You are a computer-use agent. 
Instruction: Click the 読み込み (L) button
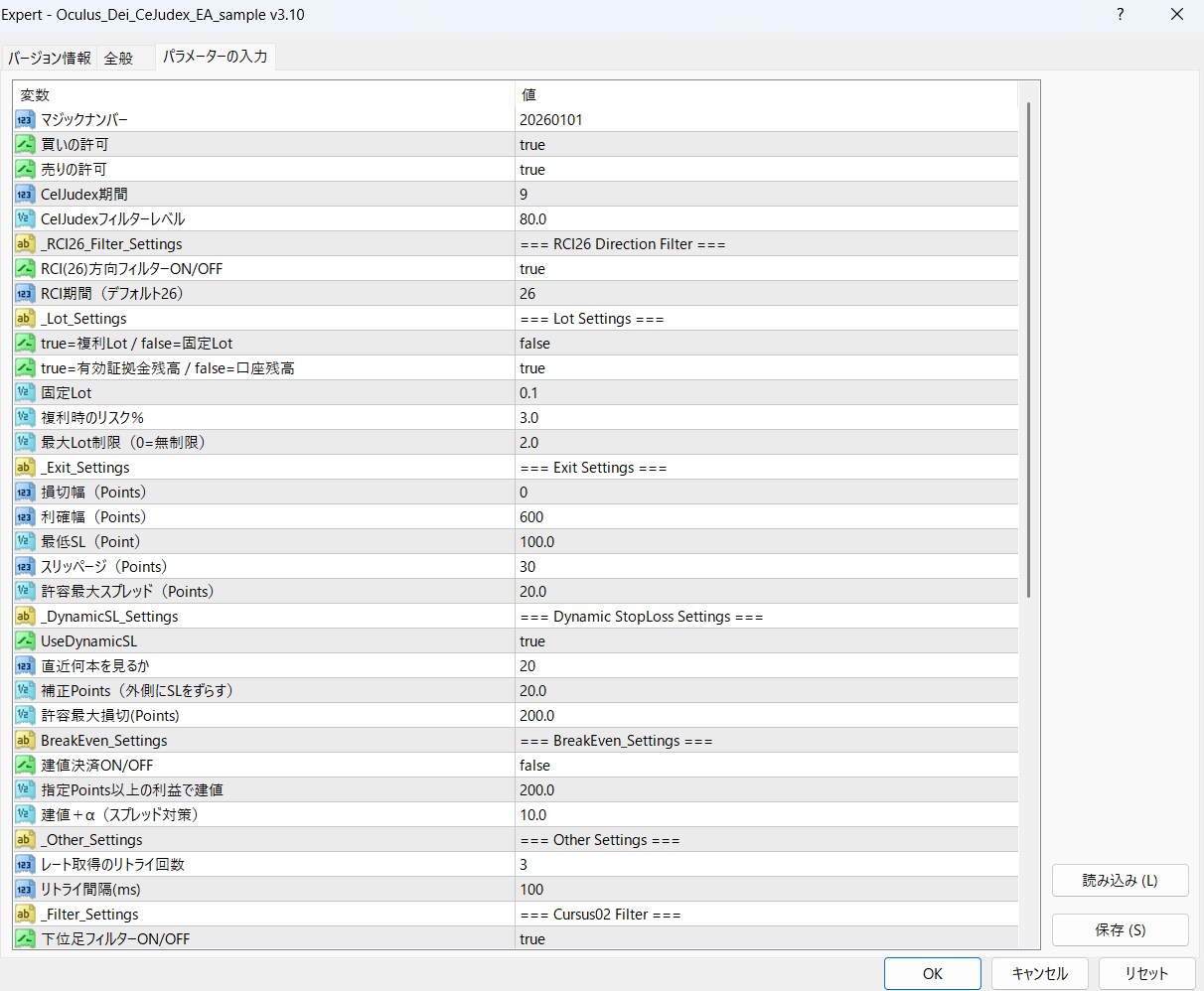point(1121,881)
